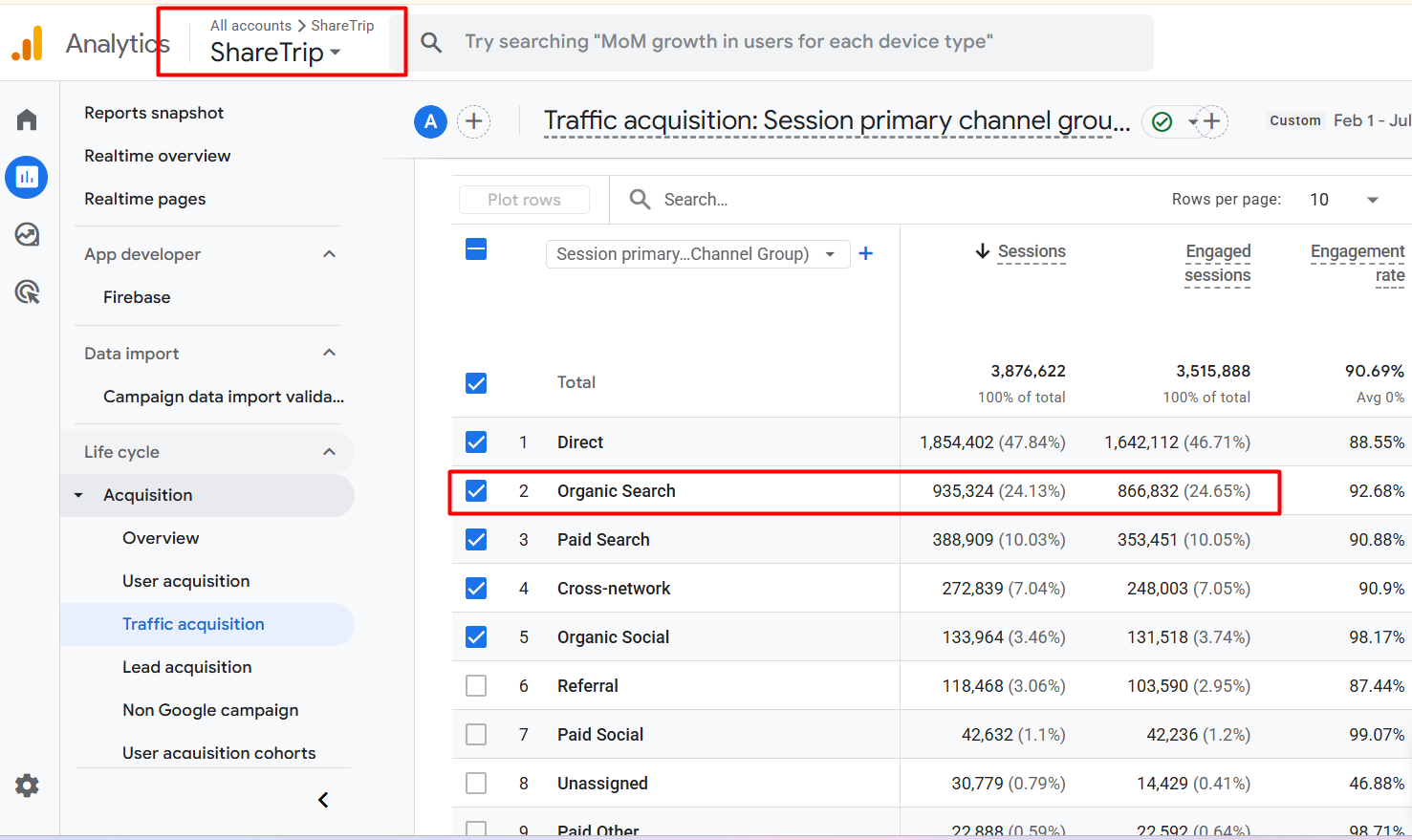Click the Unassigned channel name
Screen dimensions: 1412x840
[602, 784]
